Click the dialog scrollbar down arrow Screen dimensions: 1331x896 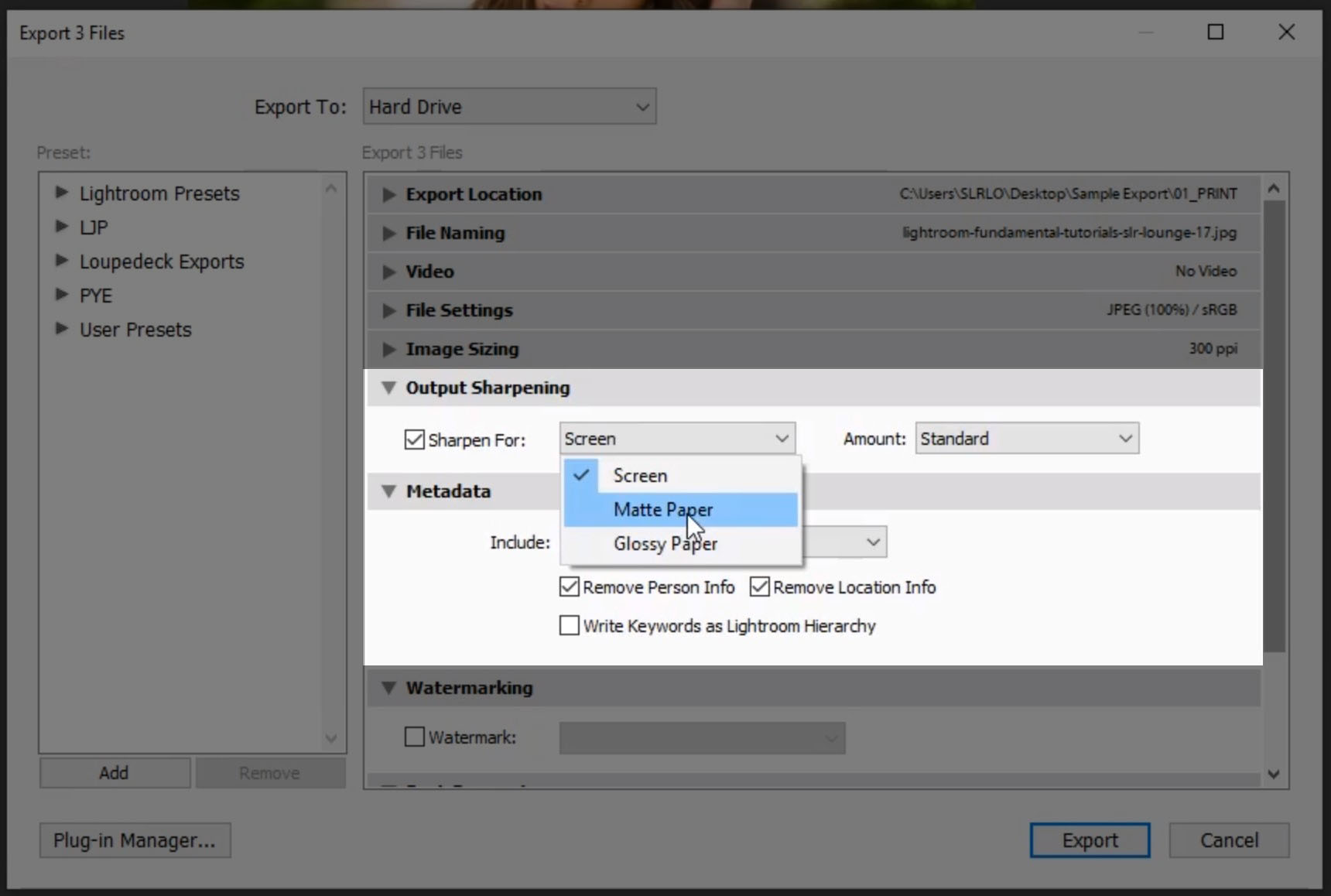[1273, 772]
